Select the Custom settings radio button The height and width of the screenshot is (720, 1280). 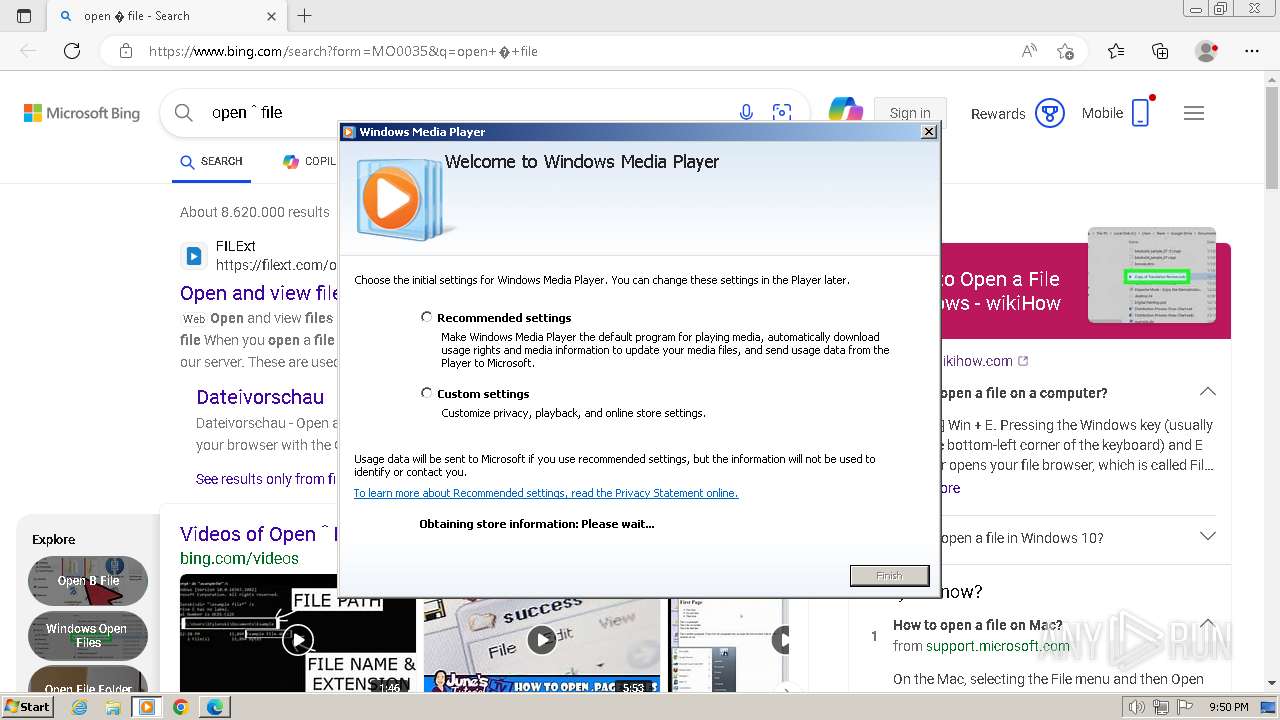tap(427, 393)
